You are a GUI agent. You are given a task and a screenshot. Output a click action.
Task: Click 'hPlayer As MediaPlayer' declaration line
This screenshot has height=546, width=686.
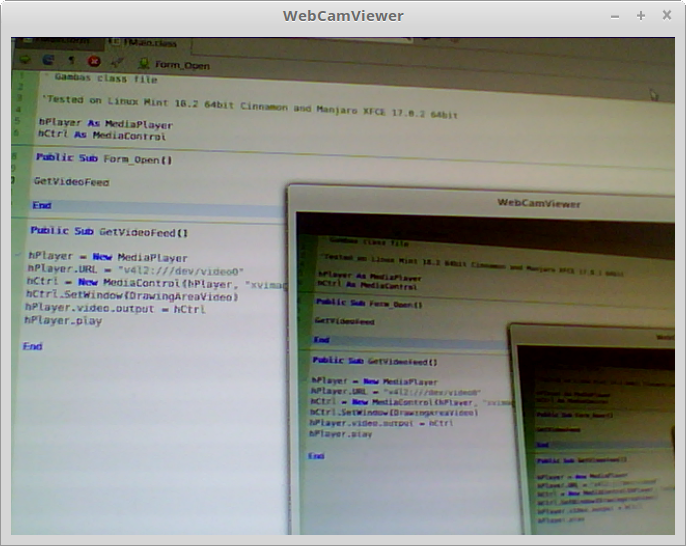click(105, 123)
